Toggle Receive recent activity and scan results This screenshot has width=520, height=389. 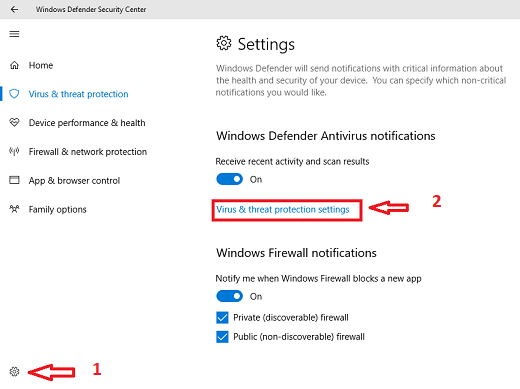click(230, 179)
